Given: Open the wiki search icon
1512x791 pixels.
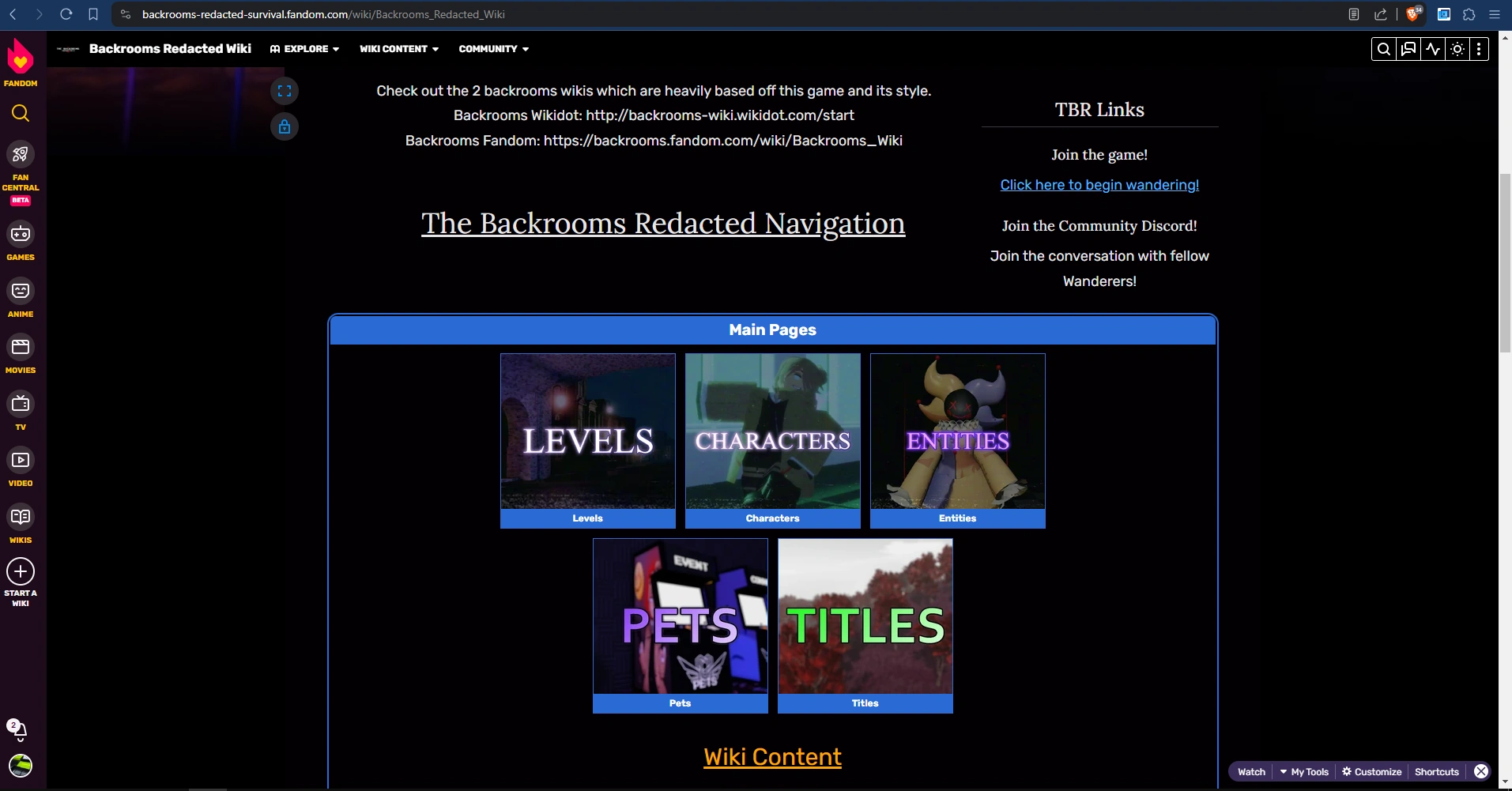Looking at the screenshot, I should (1384, 48).
